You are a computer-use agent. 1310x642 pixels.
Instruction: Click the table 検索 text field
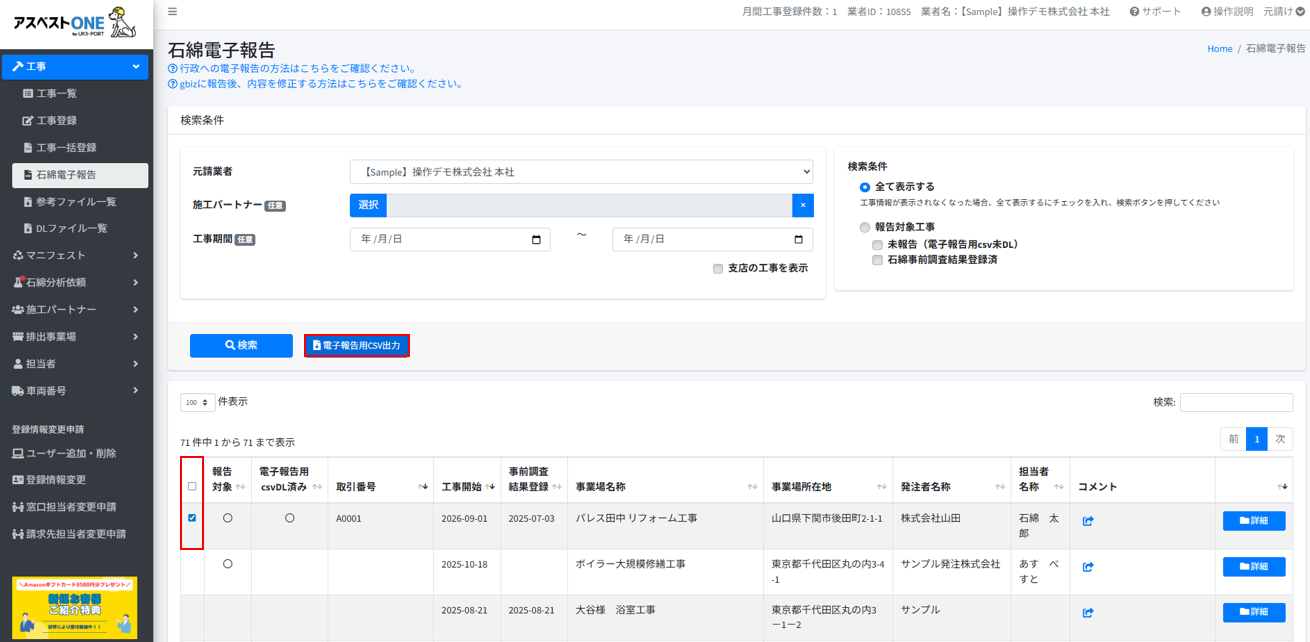[1236, 402]
